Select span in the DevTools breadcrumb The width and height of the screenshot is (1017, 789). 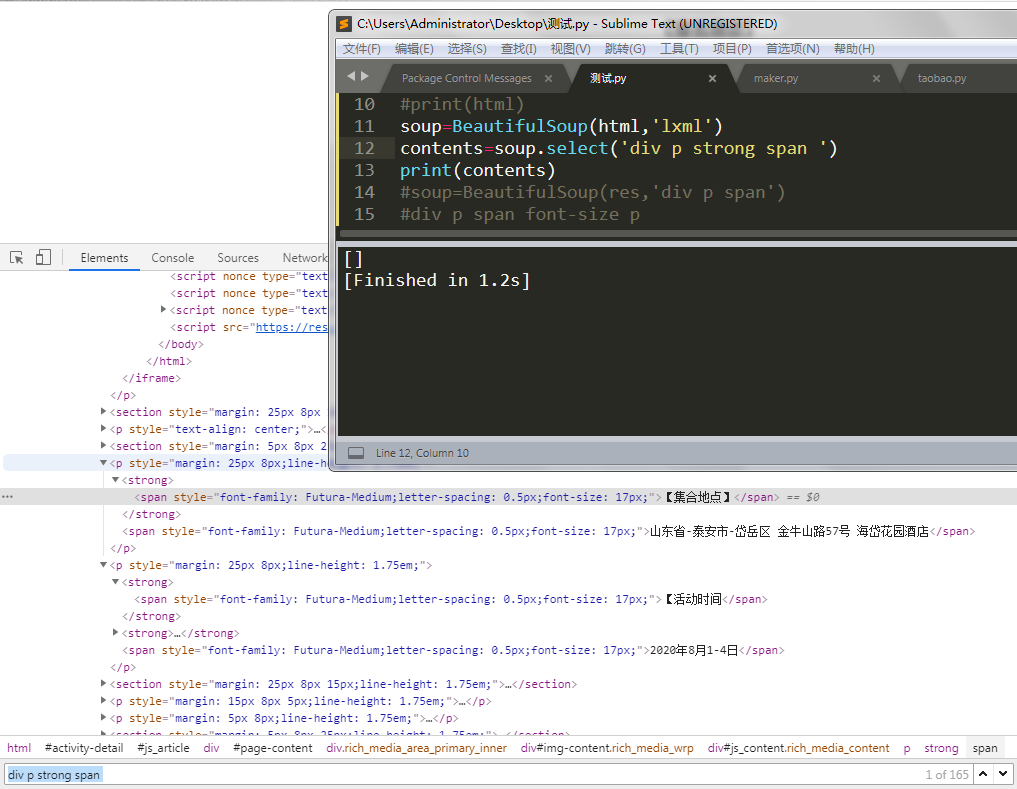pyautogui.click(x=985, y=747)
